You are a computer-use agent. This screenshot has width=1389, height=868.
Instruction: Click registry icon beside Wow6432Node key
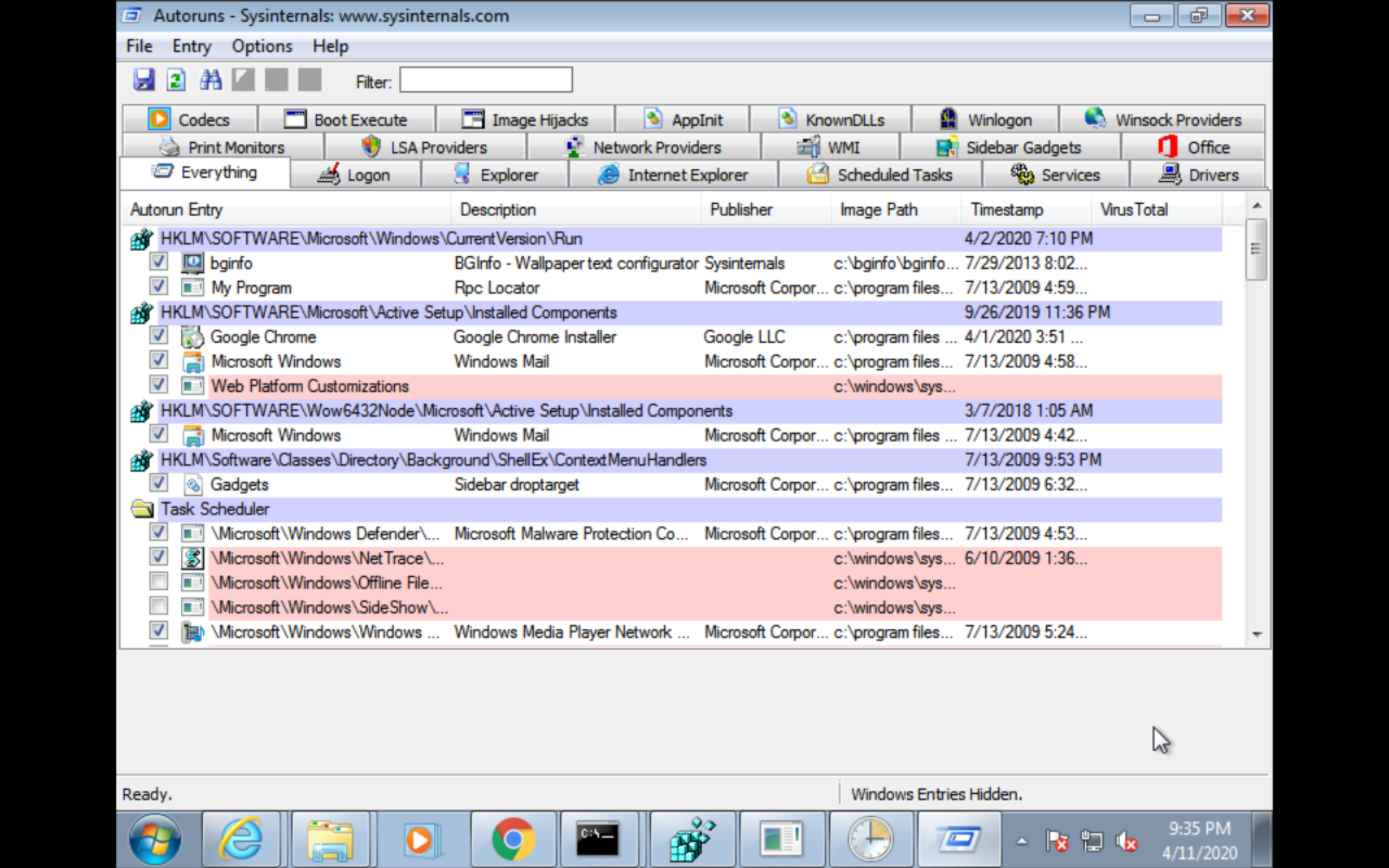click(142, 411)
